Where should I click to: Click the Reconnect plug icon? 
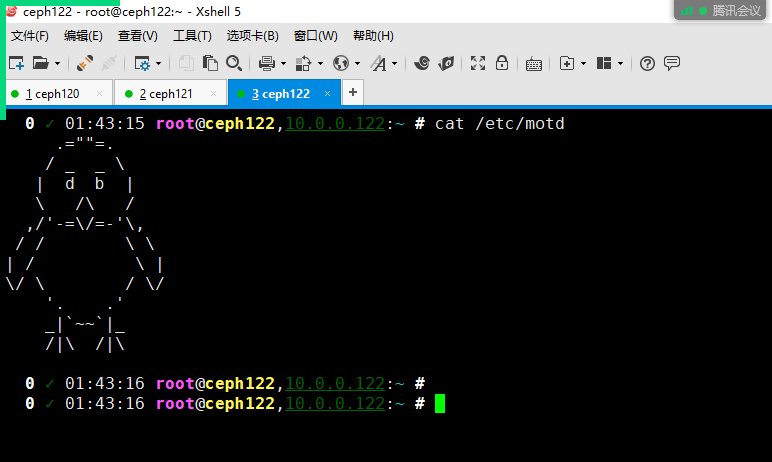[85, 63]
